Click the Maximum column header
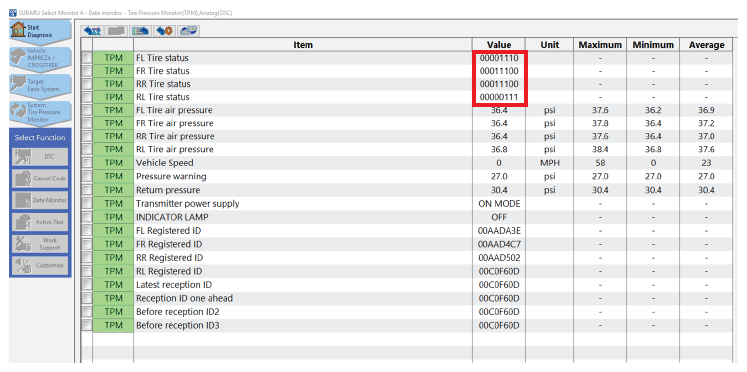This screenshot has width=747, height=372. click(x=600, y=45)
